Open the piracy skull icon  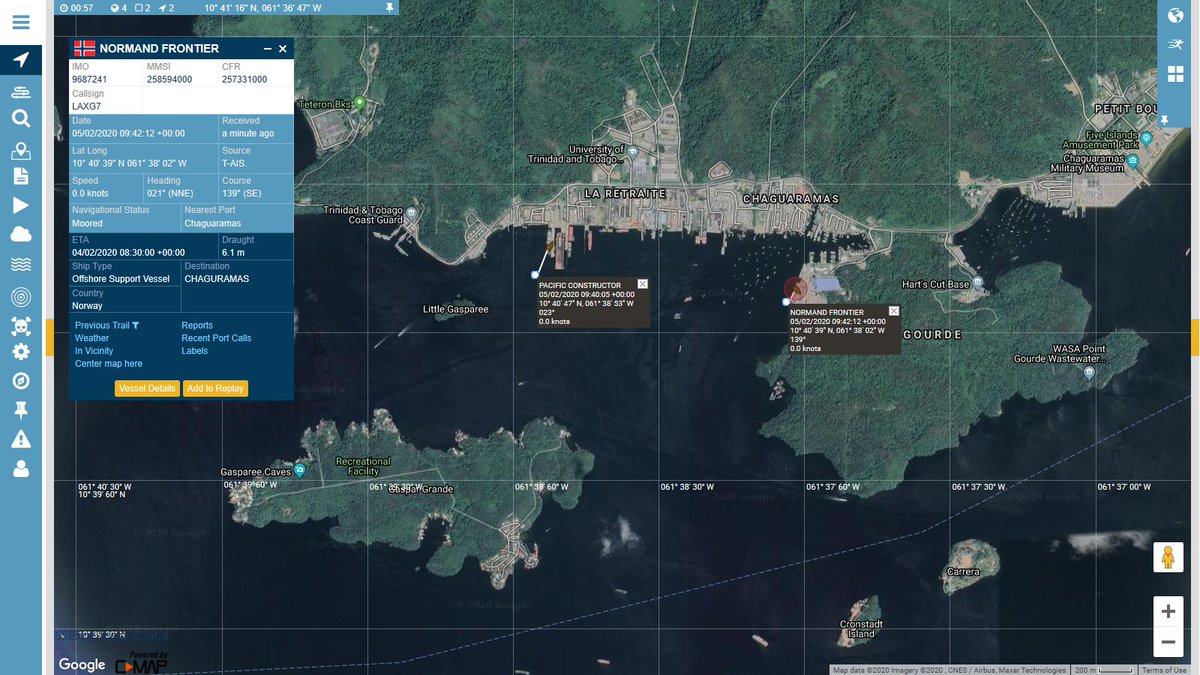click(x=21, y=325)
